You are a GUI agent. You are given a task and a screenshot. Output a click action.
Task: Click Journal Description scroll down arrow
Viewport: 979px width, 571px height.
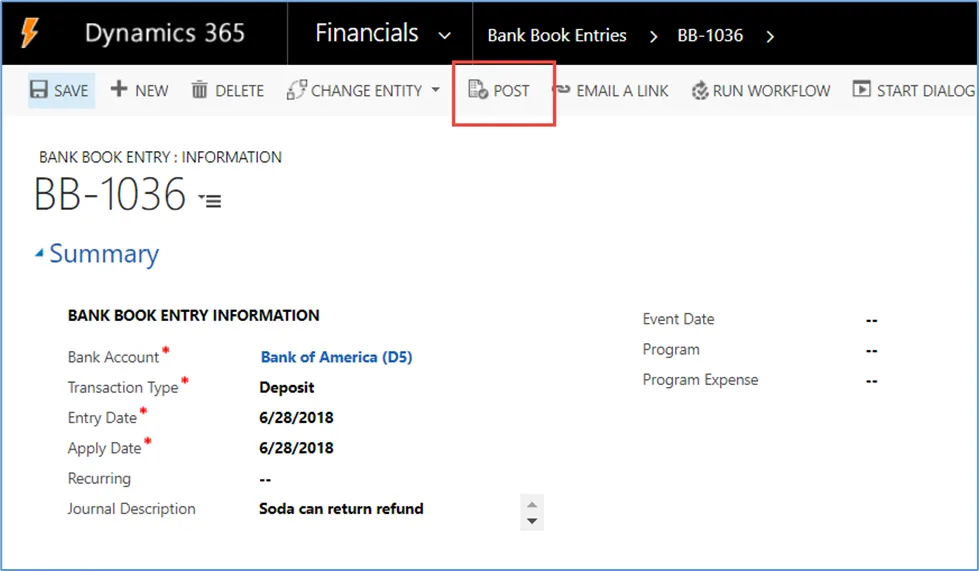coord(532,520)
